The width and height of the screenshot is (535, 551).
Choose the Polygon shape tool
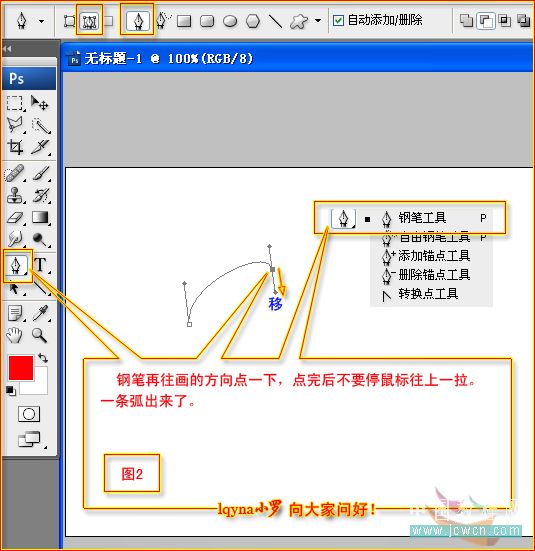pos(253,21)
